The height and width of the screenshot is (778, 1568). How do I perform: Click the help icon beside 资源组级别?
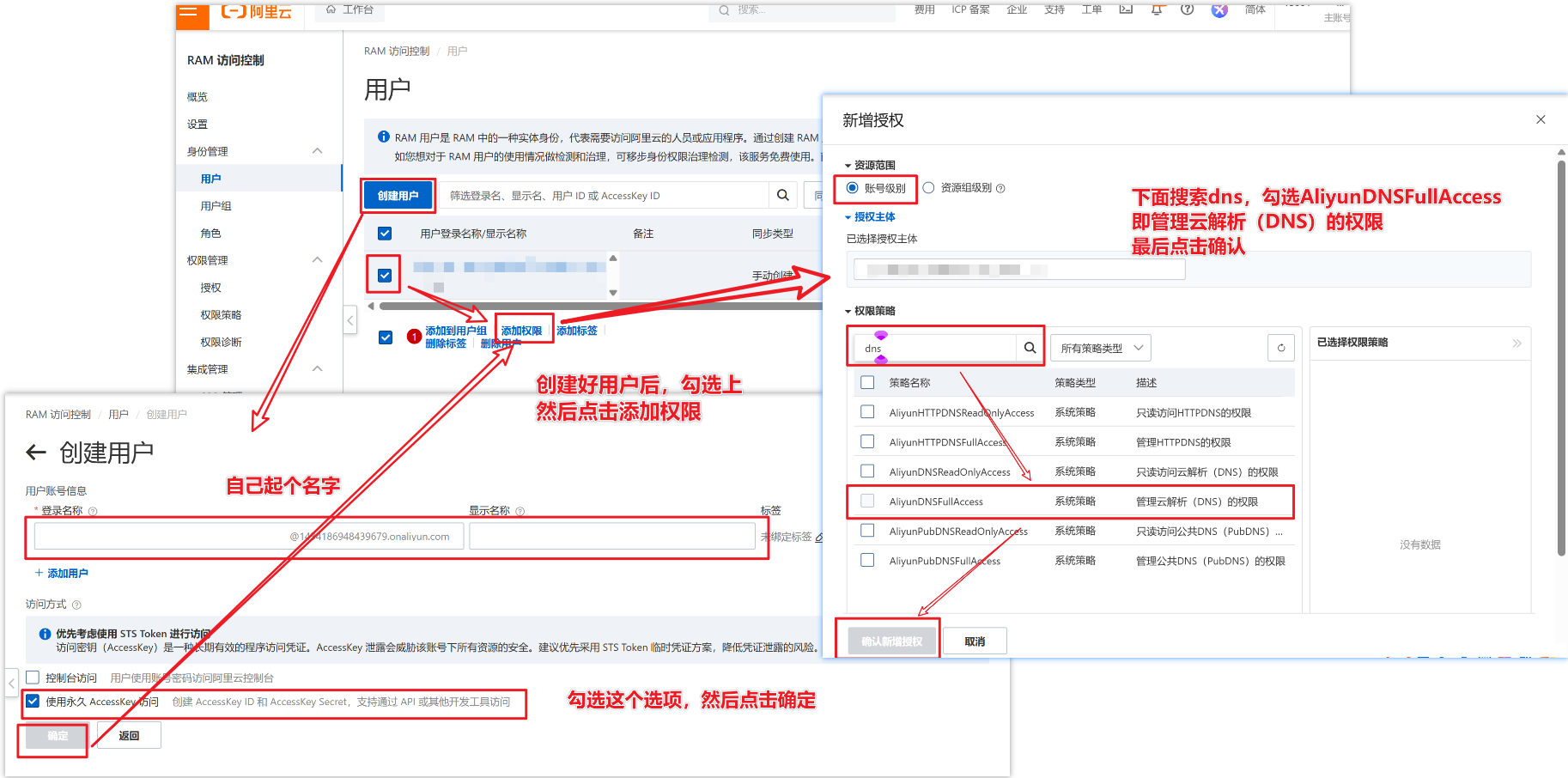click(x=1000, y=188)
